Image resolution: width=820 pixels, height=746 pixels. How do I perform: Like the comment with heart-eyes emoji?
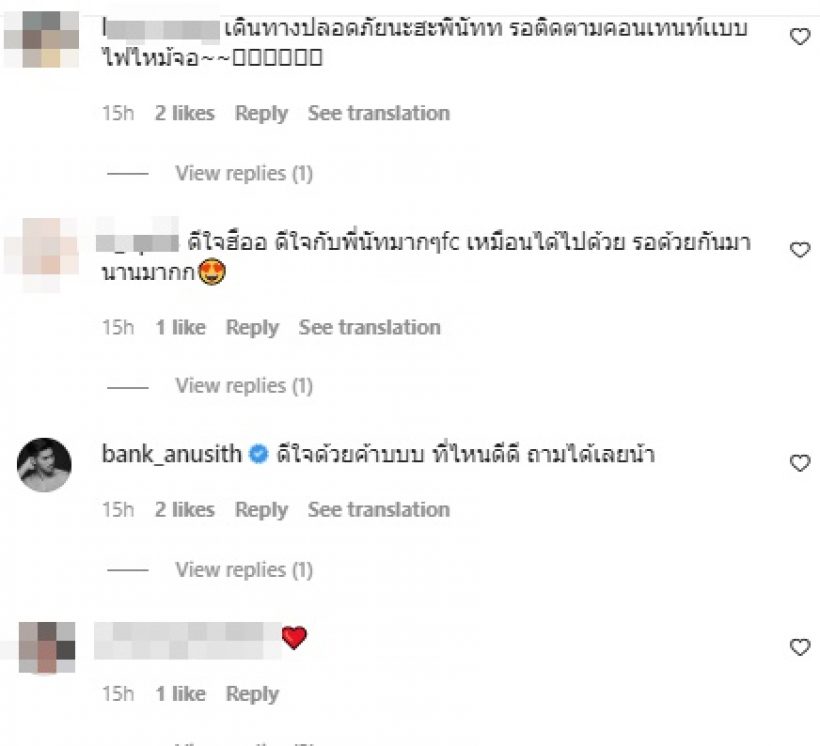(x=800, y=250)
